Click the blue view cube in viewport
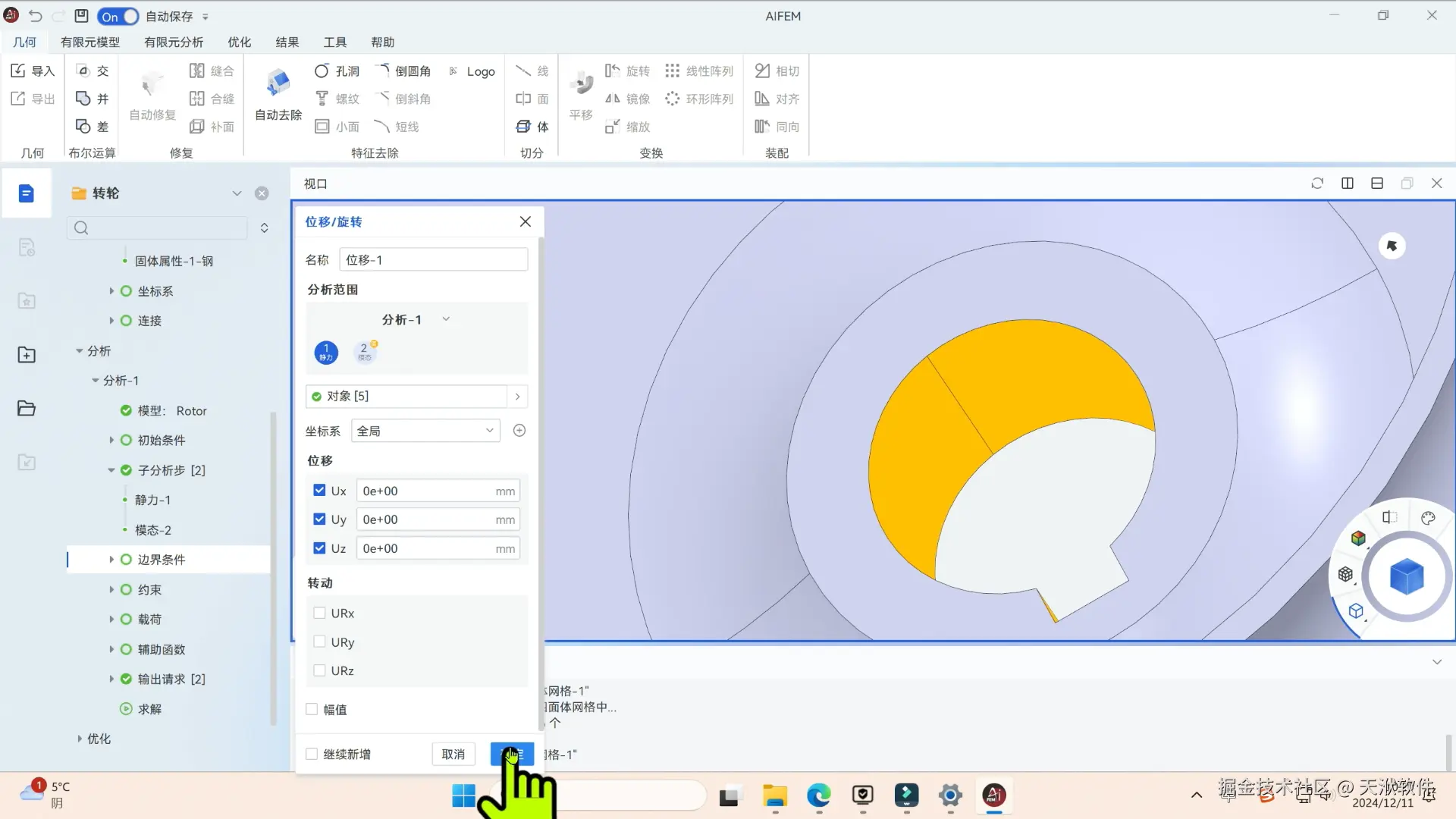The image size is (1456, 819). (x=1406, y=577)
